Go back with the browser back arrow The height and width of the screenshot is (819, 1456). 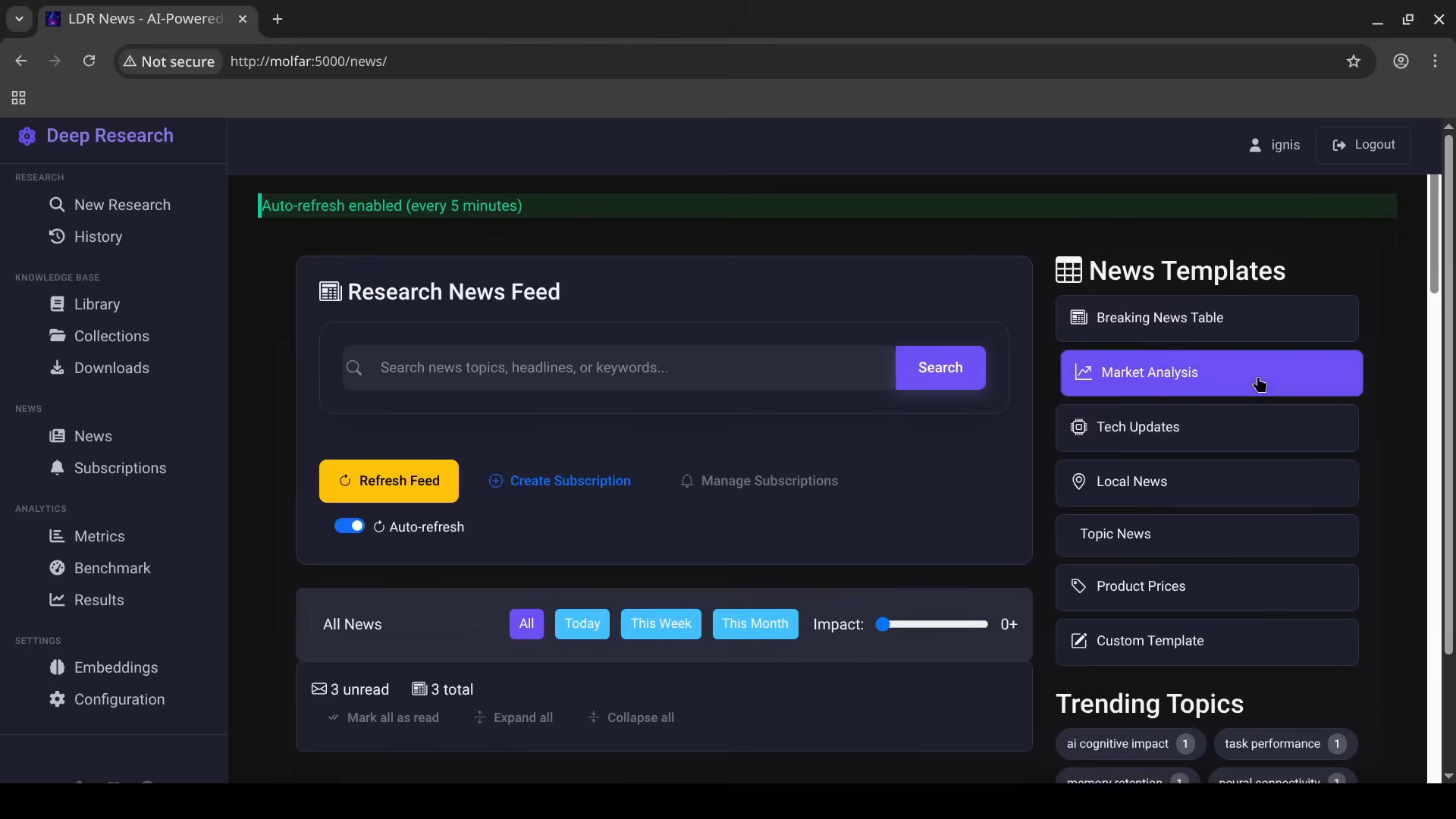click(21, 61)
